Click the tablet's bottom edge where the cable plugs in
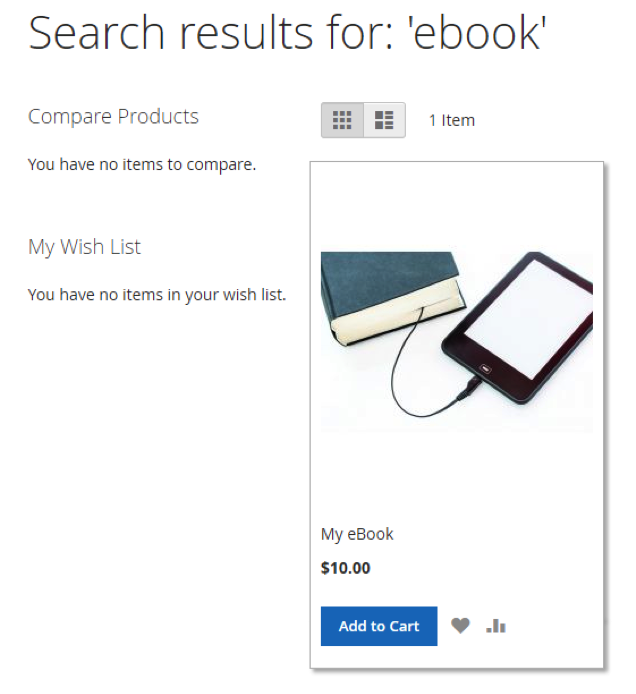 (x=481, y=372)
